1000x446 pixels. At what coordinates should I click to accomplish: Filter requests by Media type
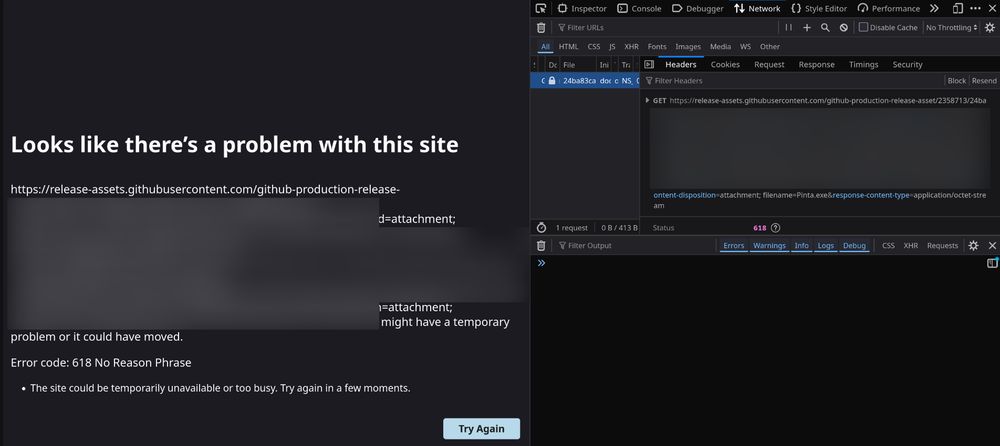click(x=721, y=47)
